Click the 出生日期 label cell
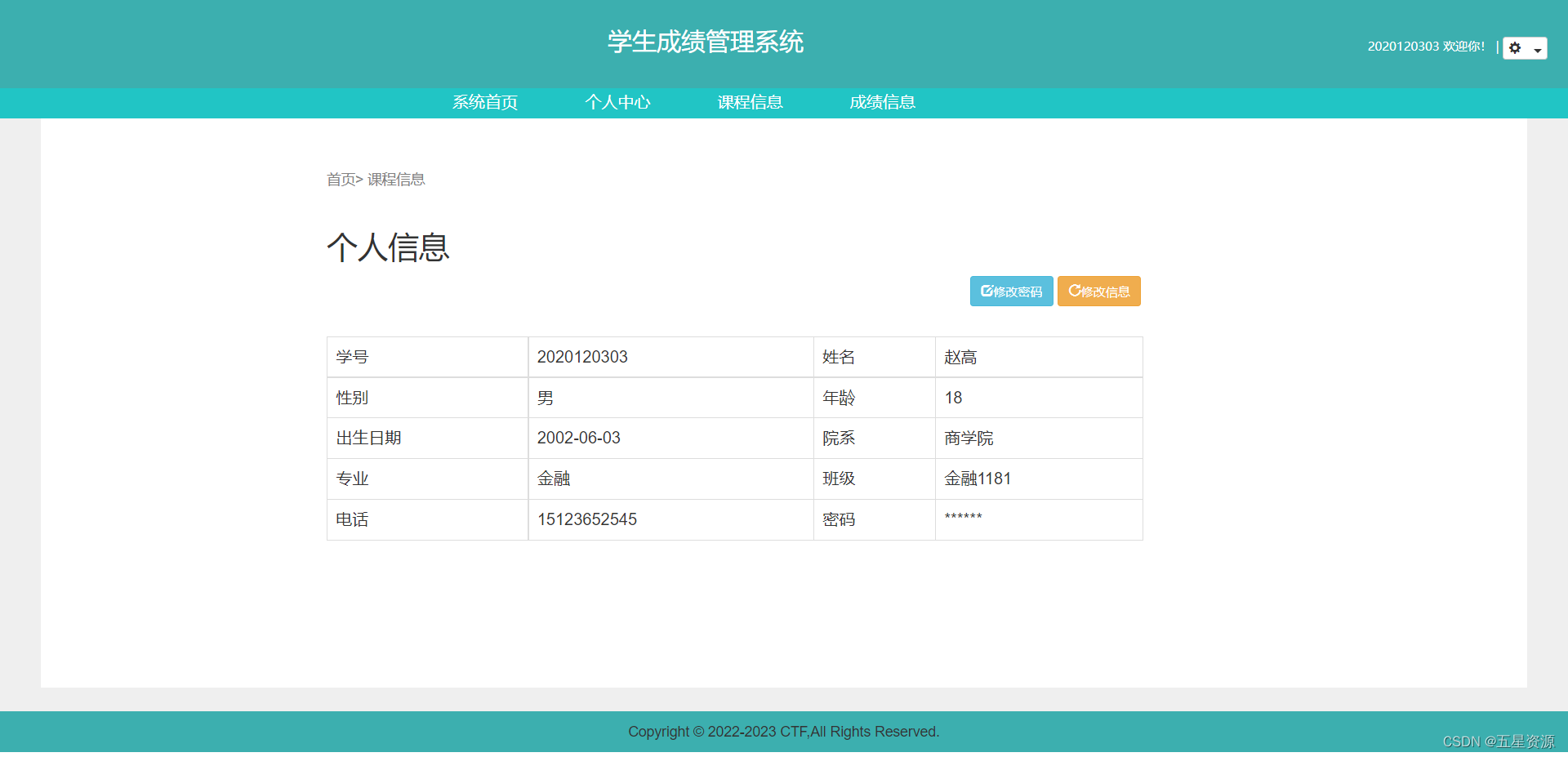Screen dimensions: 1568x757 [427, 438]
